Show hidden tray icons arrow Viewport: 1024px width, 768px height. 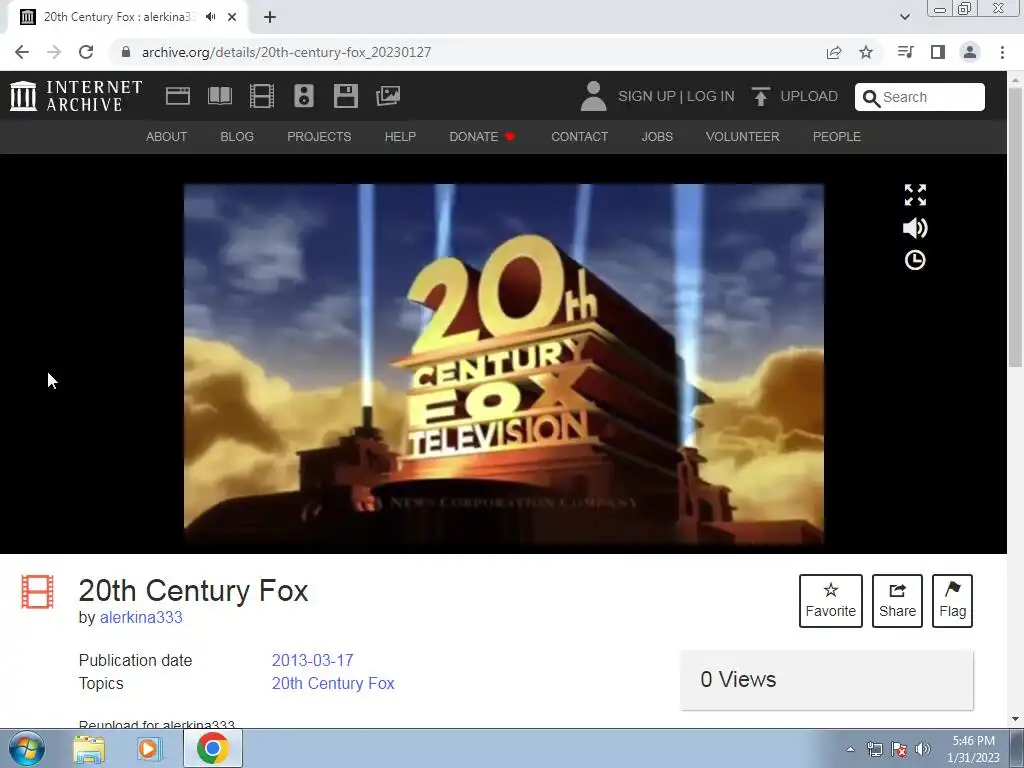(850, 749)
